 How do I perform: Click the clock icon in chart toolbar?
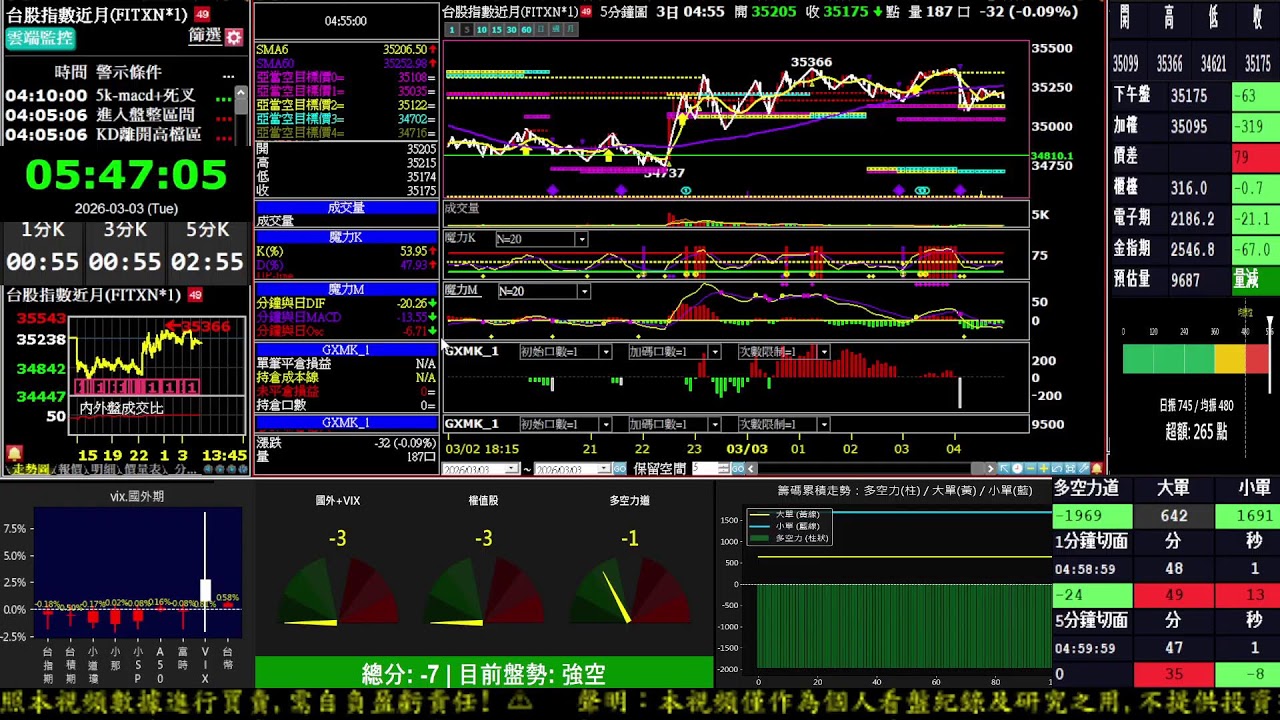1017,468
